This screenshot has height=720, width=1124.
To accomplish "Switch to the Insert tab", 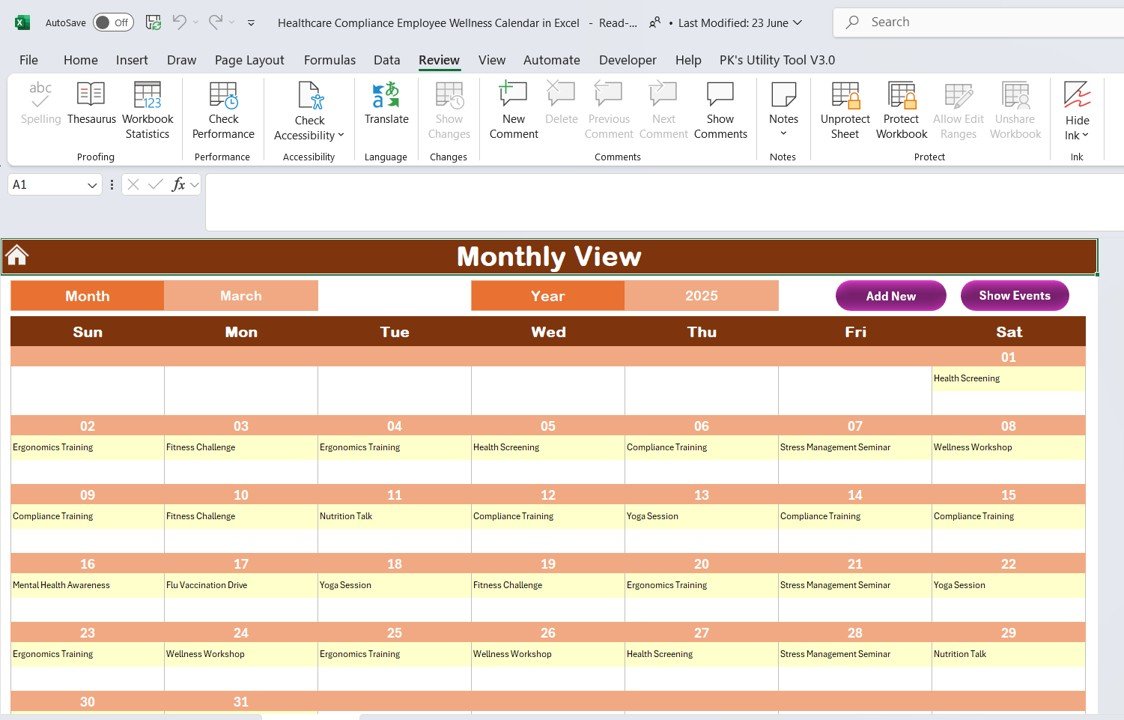I will [132, 60].
